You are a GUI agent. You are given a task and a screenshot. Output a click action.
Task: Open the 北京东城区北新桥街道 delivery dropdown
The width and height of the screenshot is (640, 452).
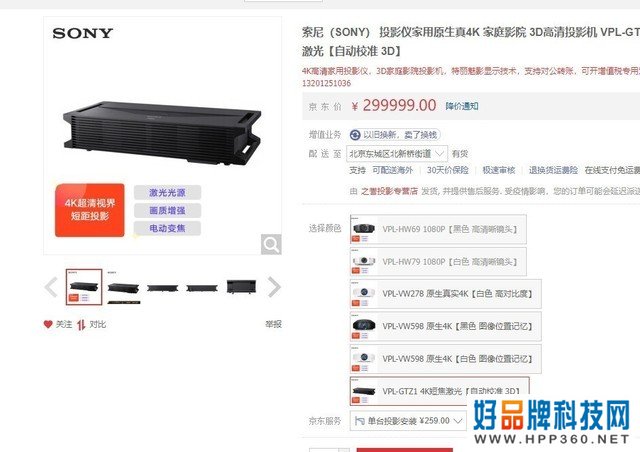pos(397,154)
